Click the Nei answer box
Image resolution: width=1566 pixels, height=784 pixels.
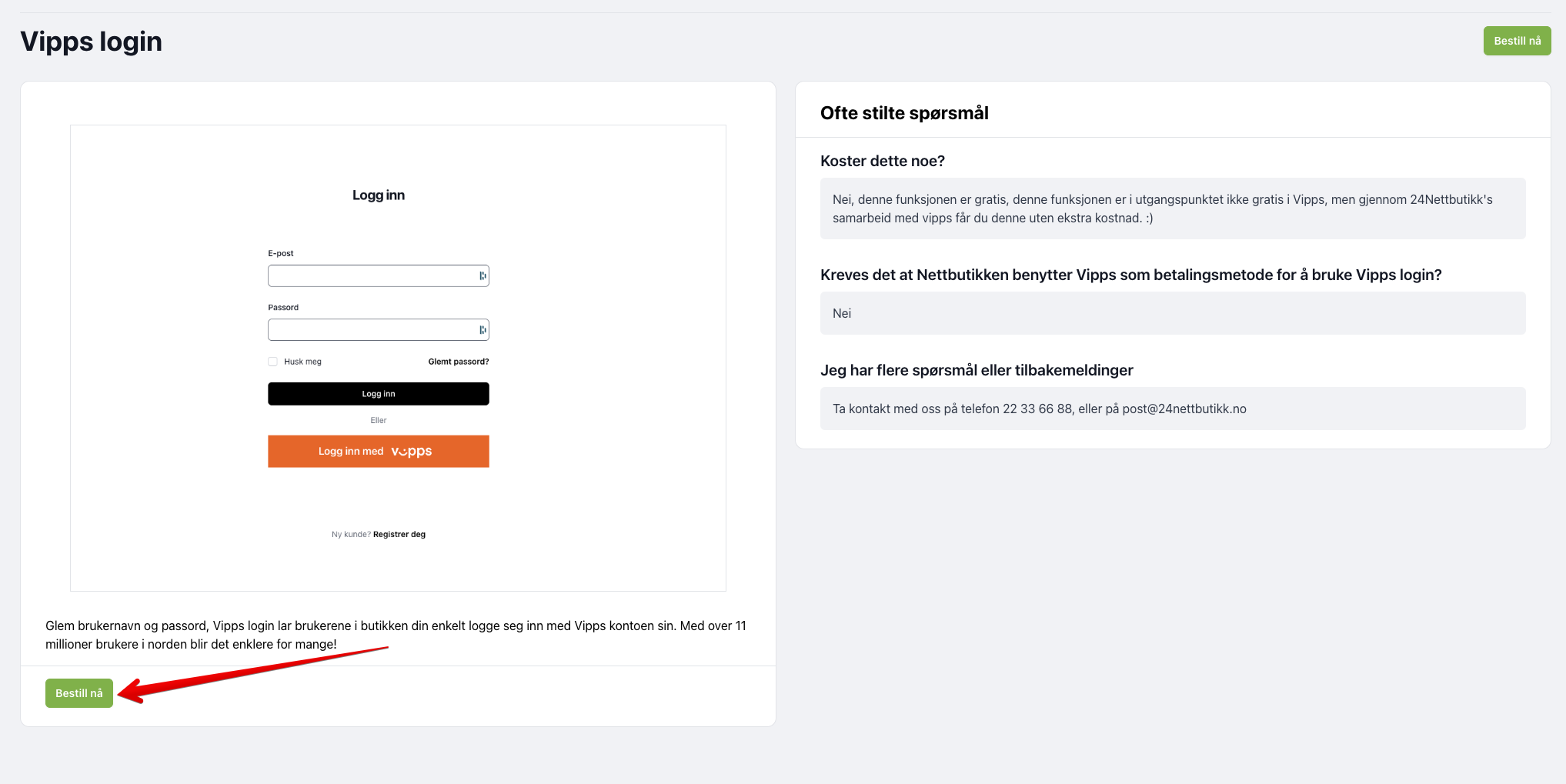click(1173, 313)
